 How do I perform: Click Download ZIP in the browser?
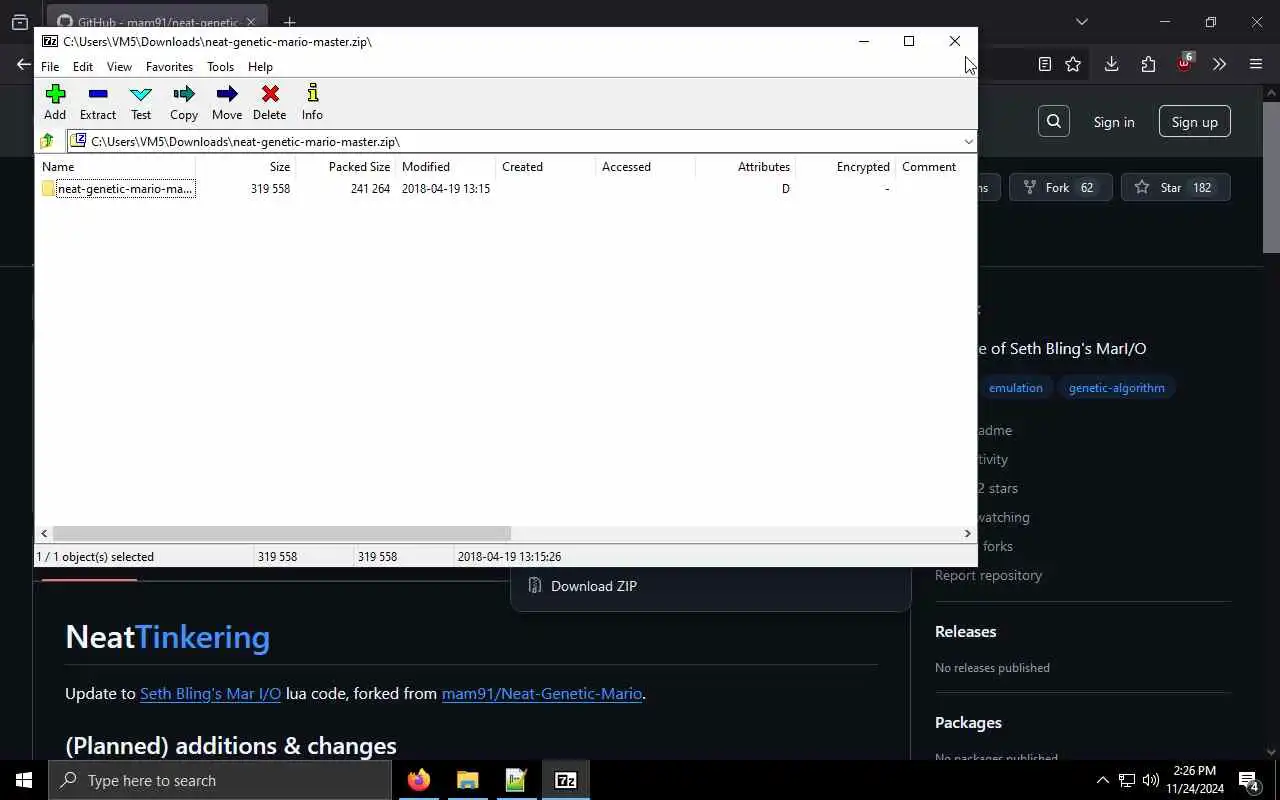coord(594,586)
